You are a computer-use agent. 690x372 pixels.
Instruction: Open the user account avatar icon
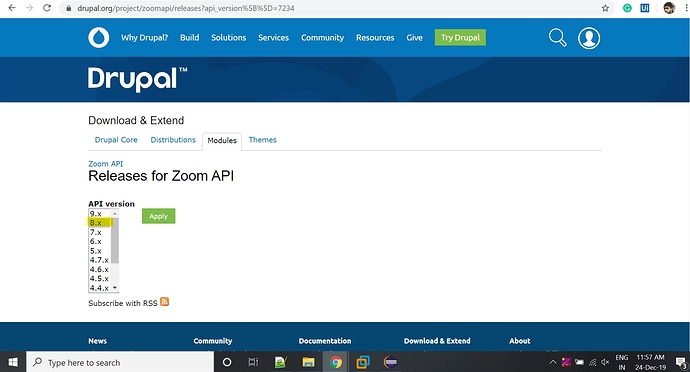(x=589, y=38)
